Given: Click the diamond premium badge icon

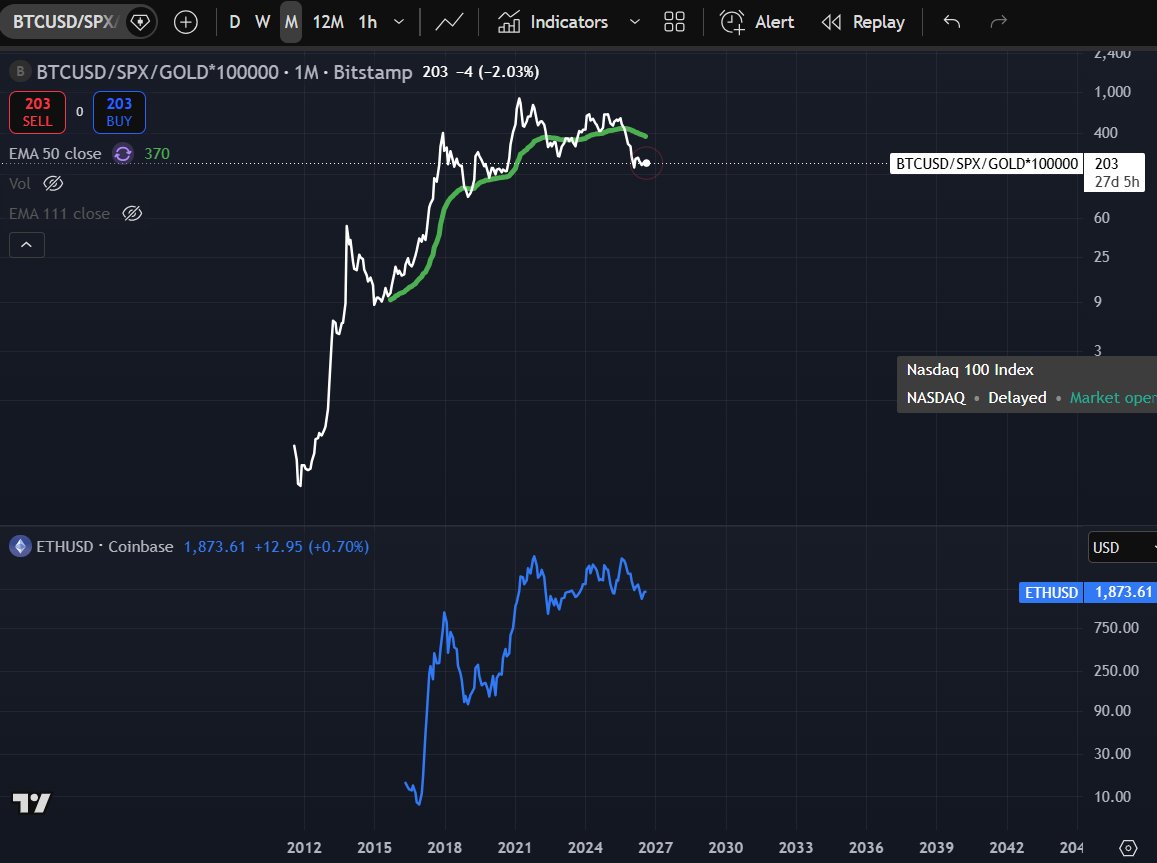Looking at the screenshot, I should tap(140, 22).
